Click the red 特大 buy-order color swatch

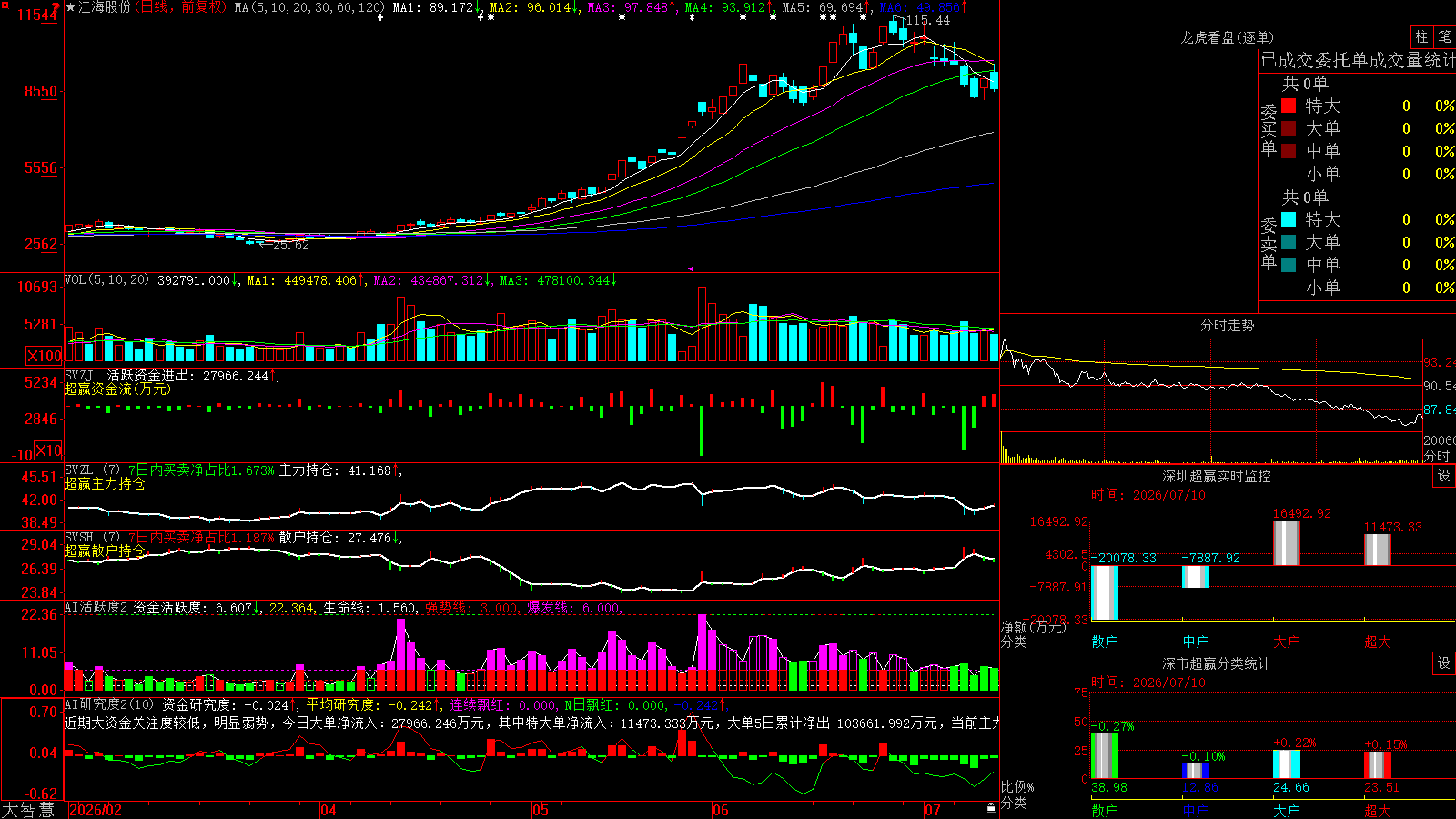(x=1289, y=106)
